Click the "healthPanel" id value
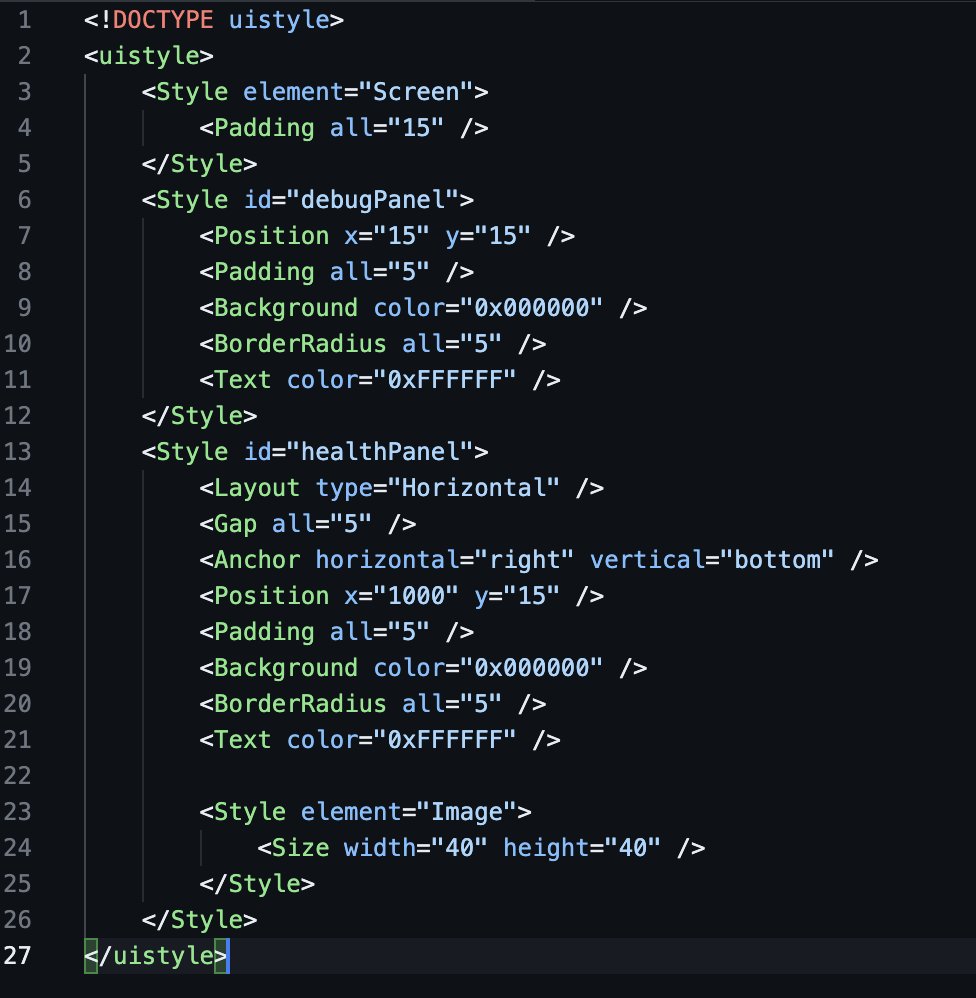 [379, 452]
